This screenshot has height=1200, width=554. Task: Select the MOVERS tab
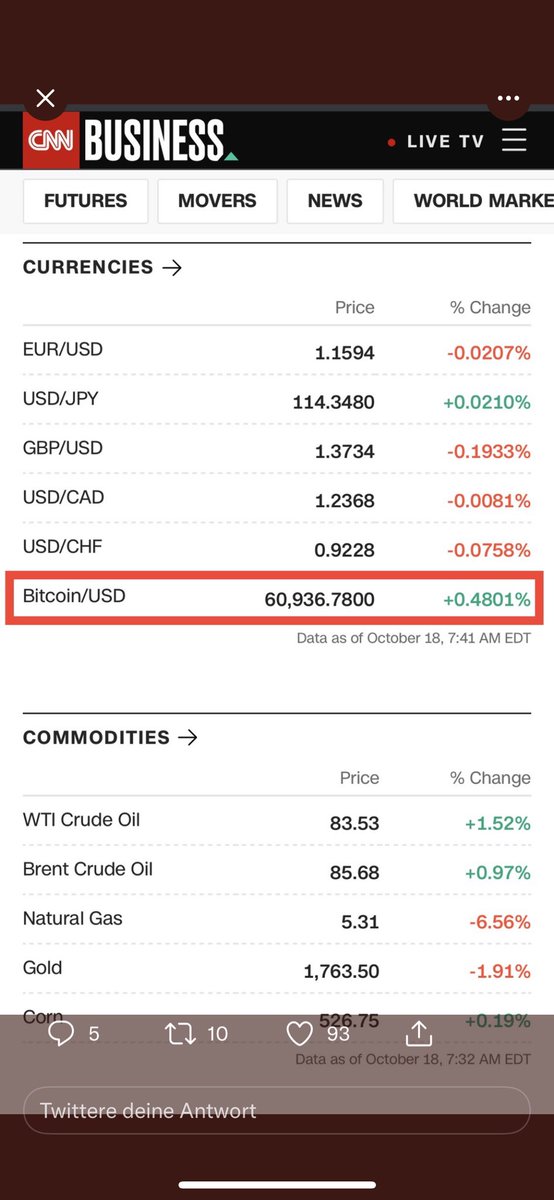217,201
